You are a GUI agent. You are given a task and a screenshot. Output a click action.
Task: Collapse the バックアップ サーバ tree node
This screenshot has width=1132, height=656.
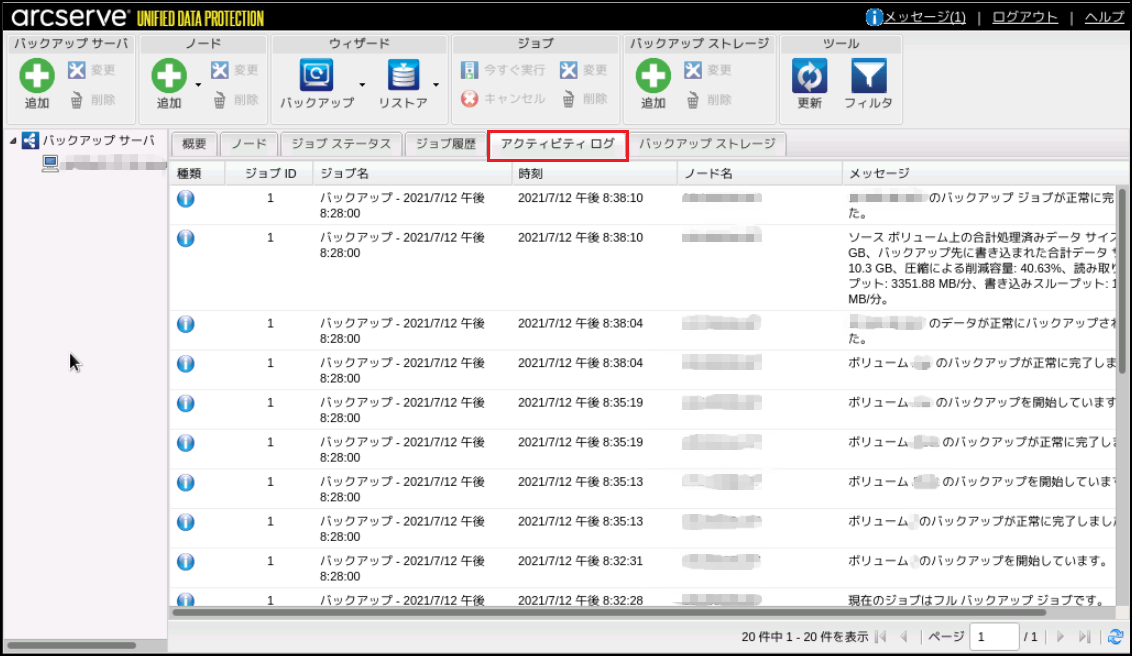pyautogui.click(x=13, y=141)
